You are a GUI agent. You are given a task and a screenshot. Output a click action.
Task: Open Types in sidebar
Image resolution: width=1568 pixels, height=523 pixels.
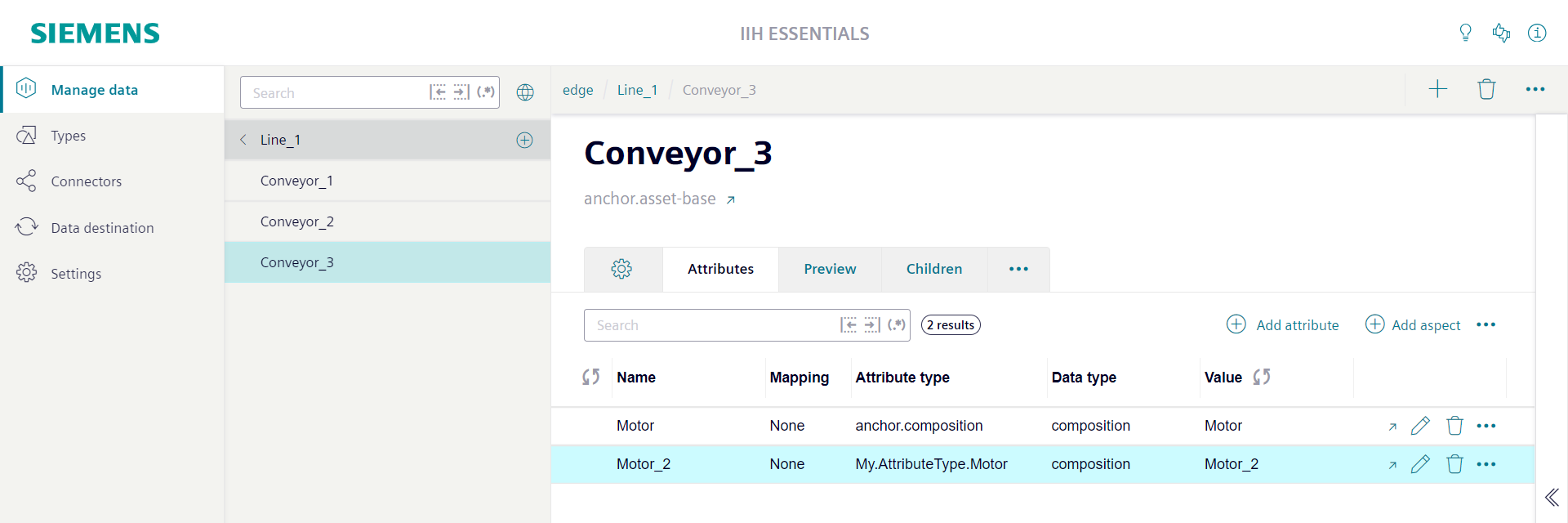(113, 136)
